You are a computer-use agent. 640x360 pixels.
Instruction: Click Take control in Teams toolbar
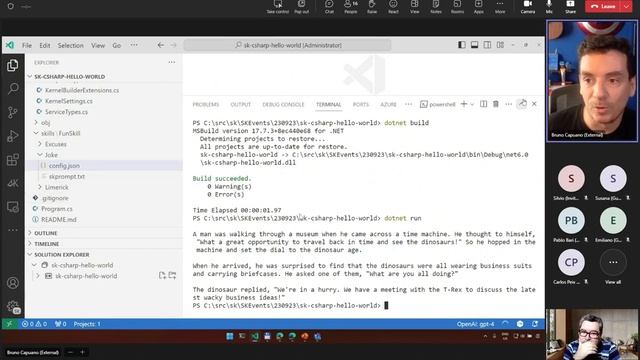click(x=278, y=7)
